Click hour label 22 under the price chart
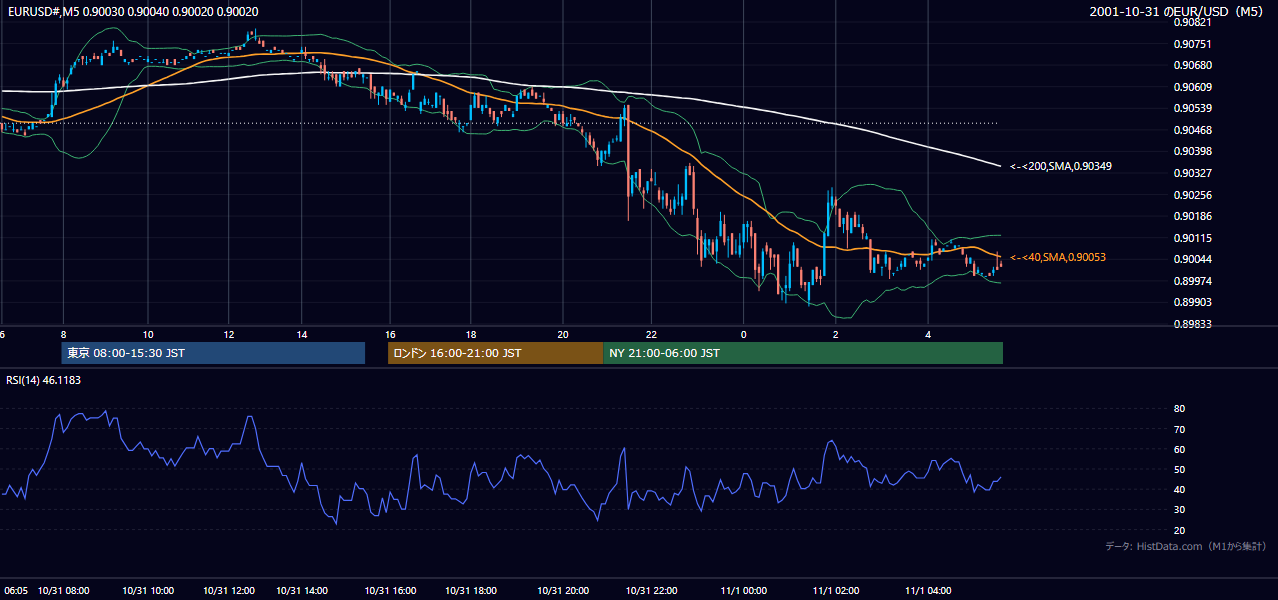Screen dimensions: 1278x600 (x=651, y=334)
